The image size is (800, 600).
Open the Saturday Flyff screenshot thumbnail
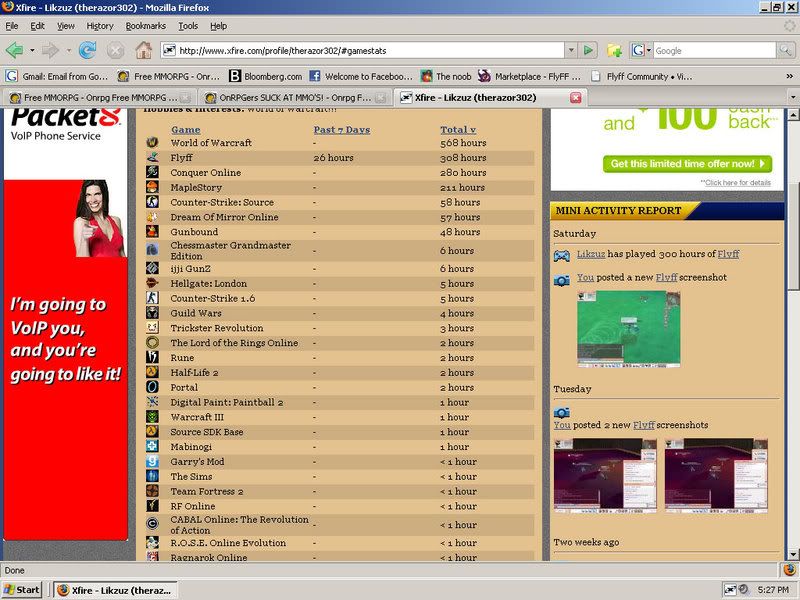[x=621, y=327]
